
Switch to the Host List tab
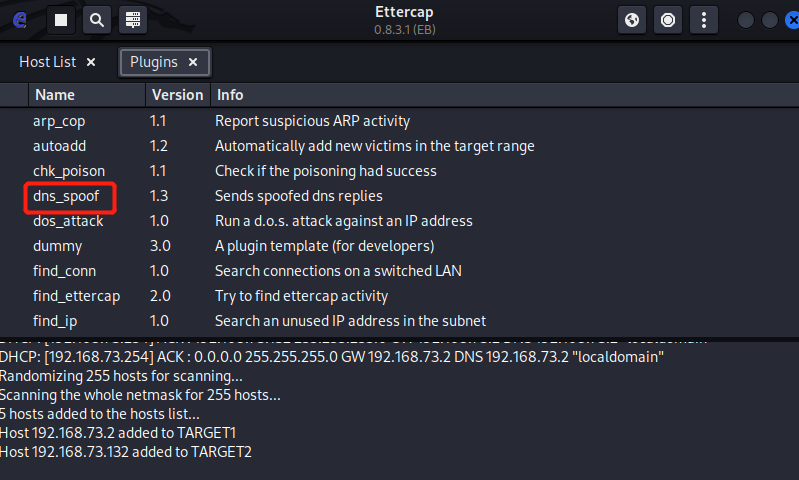click(47, 62)
